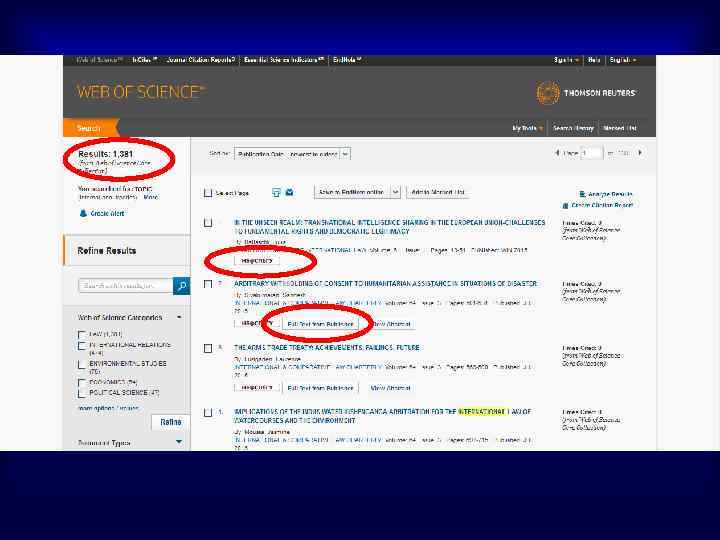This screenshot has height=540, width=720.
Task: Open Search History
Action: click(x=573, y=128)
